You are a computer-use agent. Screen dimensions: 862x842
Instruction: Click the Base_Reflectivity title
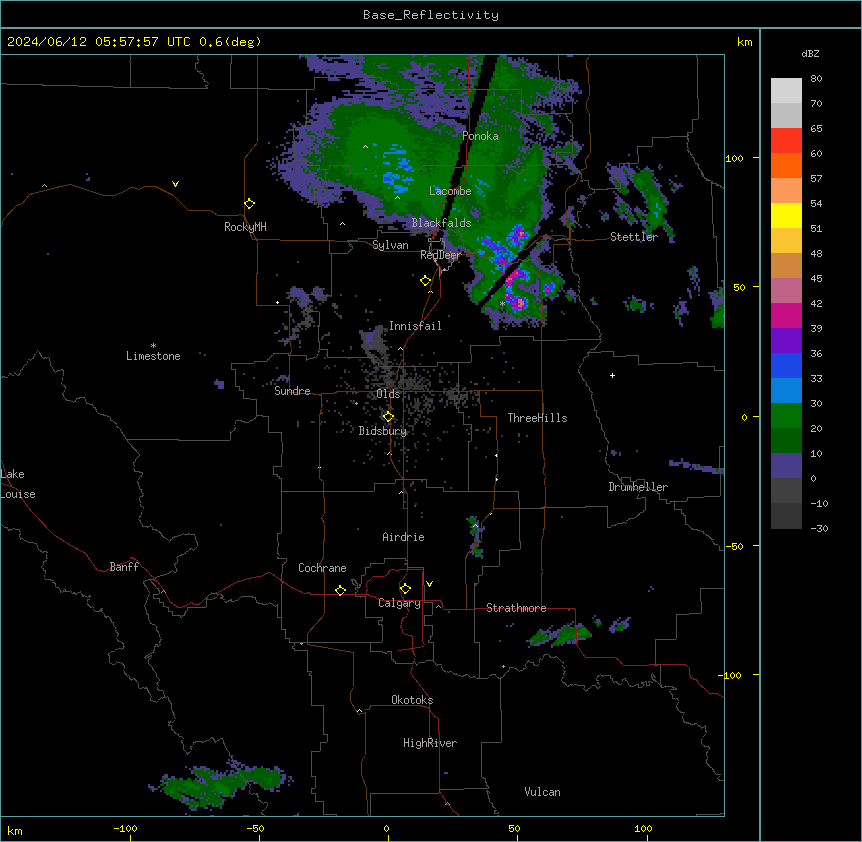(x=431, y=15)
